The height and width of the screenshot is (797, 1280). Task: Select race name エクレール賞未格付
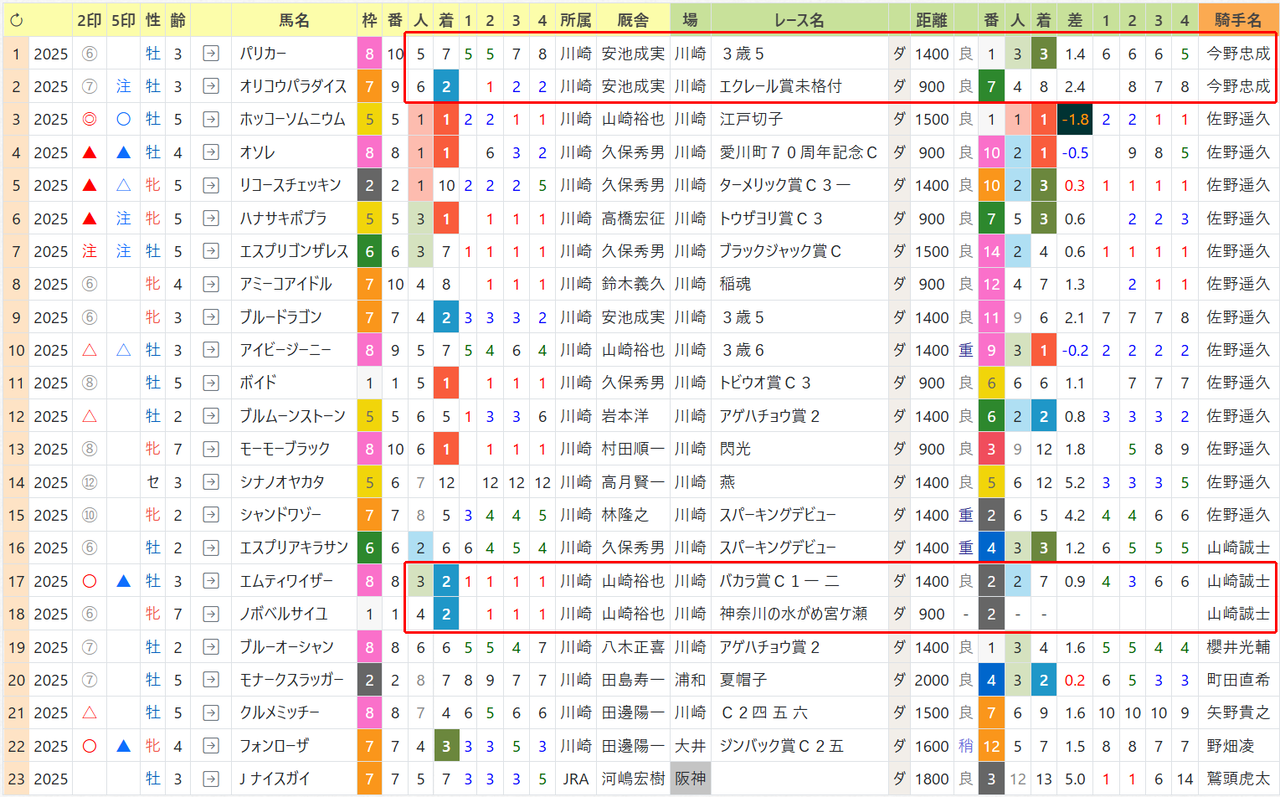781,87
